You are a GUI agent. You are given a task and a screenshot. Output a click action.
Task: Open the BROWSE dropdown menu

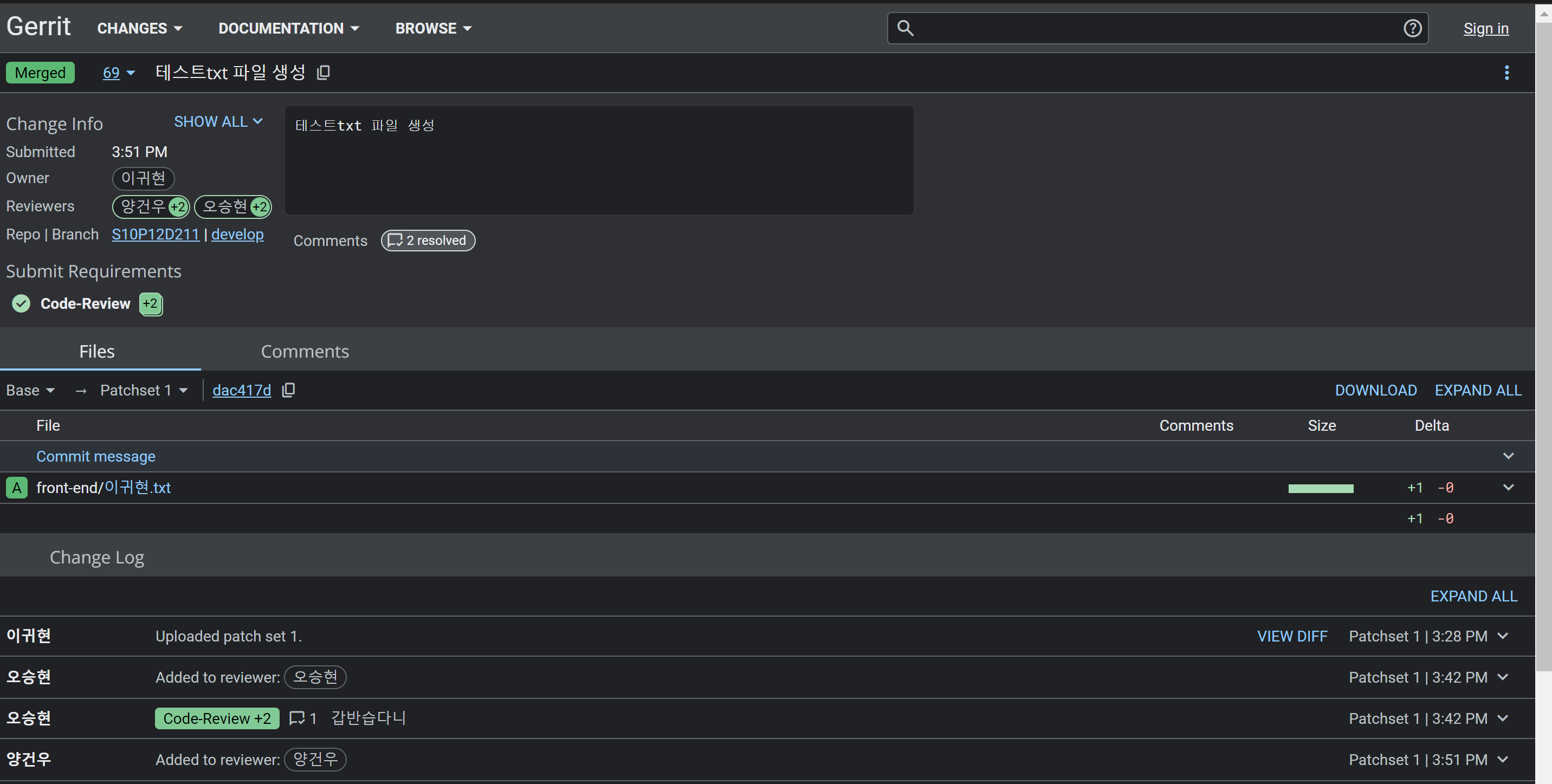click(433, 28)
